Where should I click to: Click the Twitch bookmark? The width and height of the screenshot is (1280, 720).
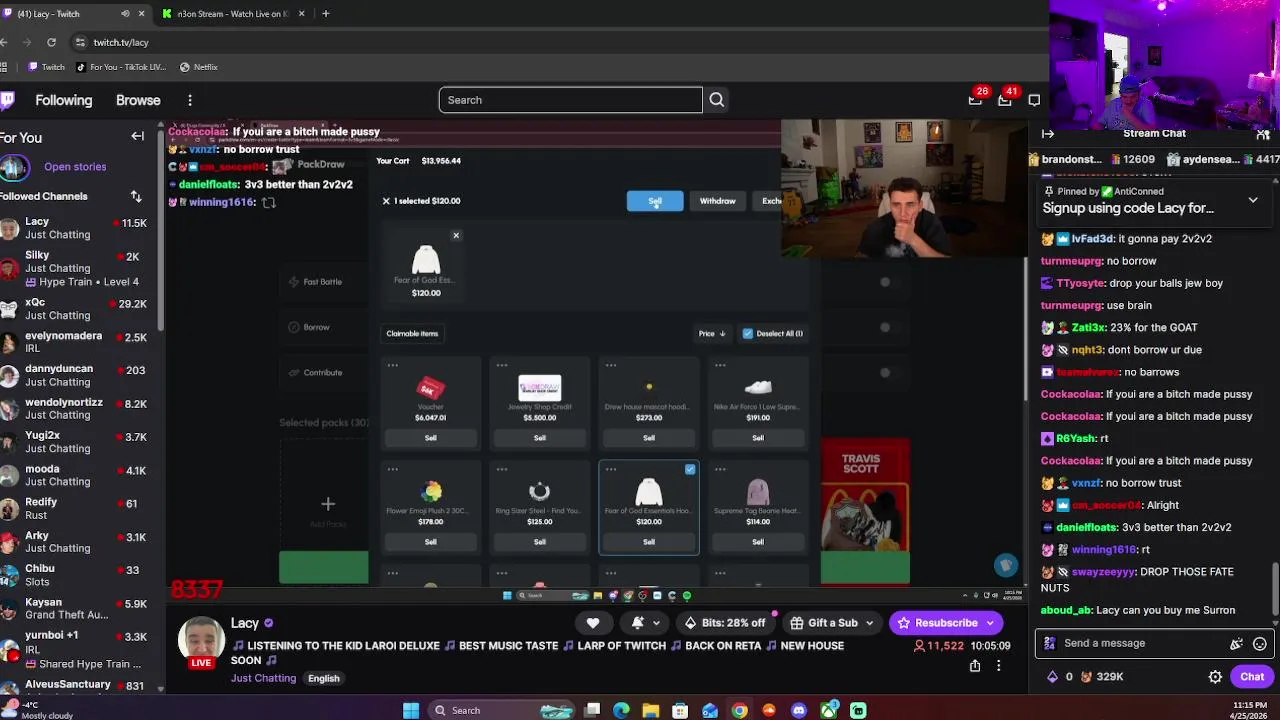coord(46,67)
